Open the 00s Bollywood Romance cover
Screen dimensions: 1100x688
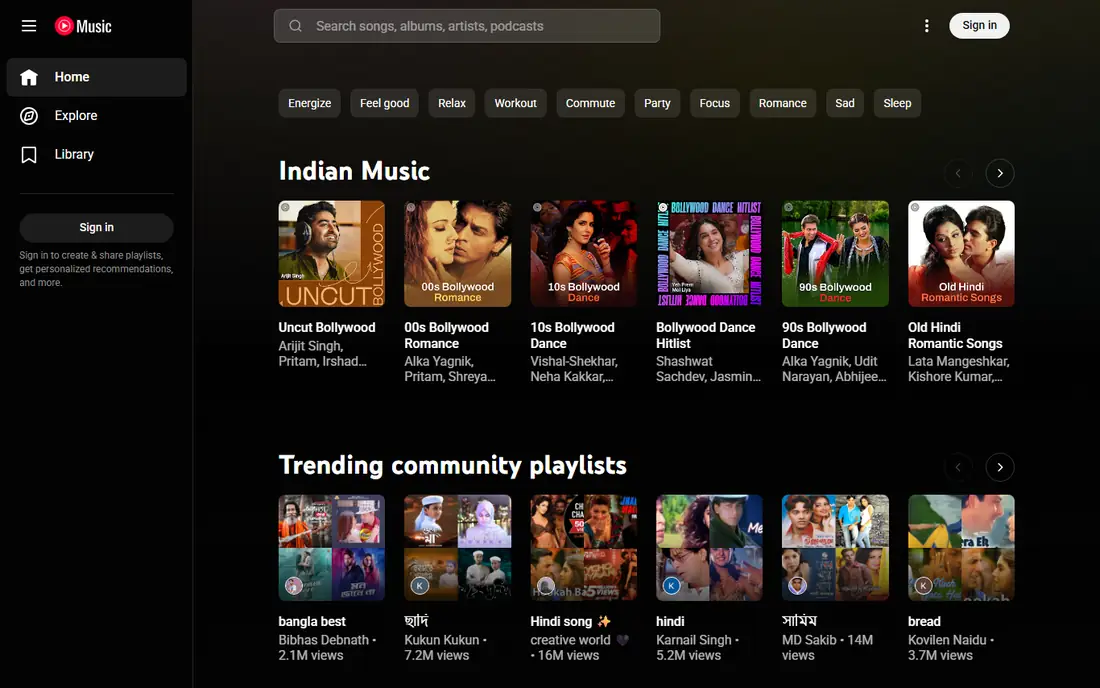(x=457, y=254)
